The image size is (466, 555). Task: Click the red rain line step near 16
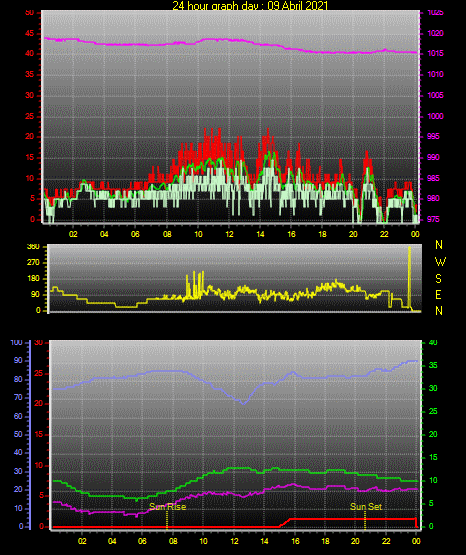click(286, 522)
